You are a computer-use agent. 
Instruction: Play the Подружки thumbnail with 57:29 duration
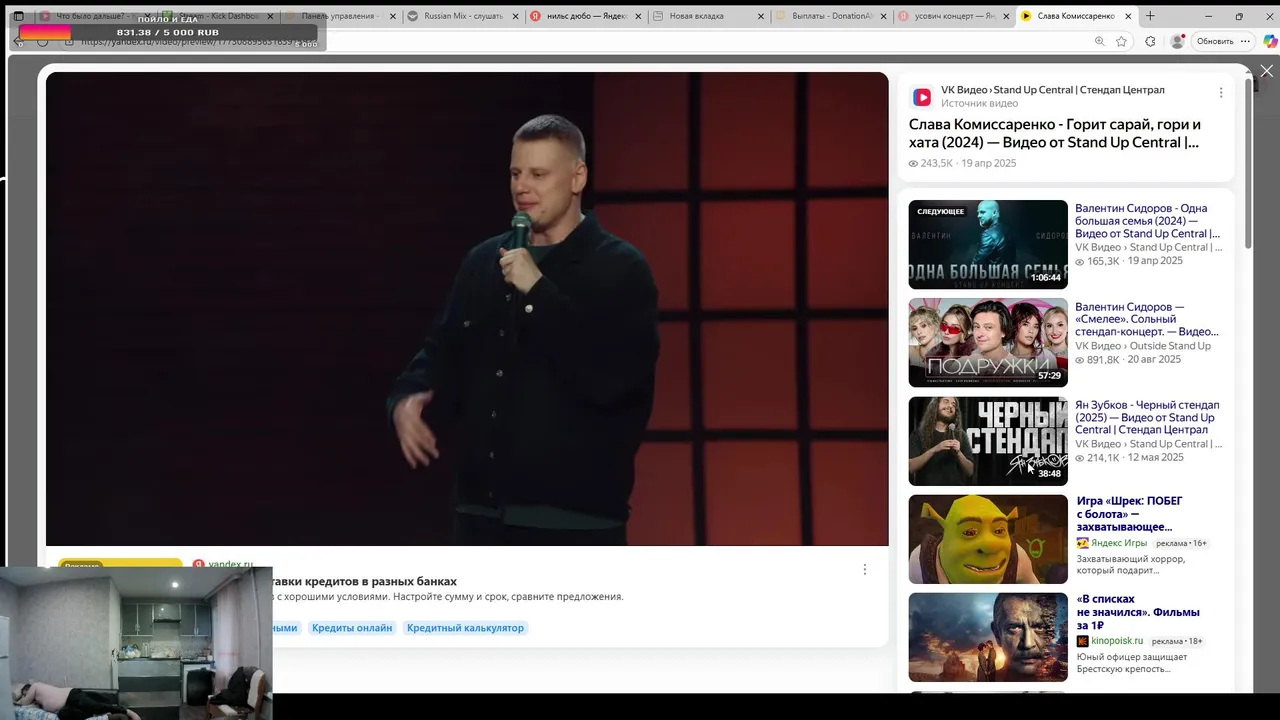(x=988, y=343)
